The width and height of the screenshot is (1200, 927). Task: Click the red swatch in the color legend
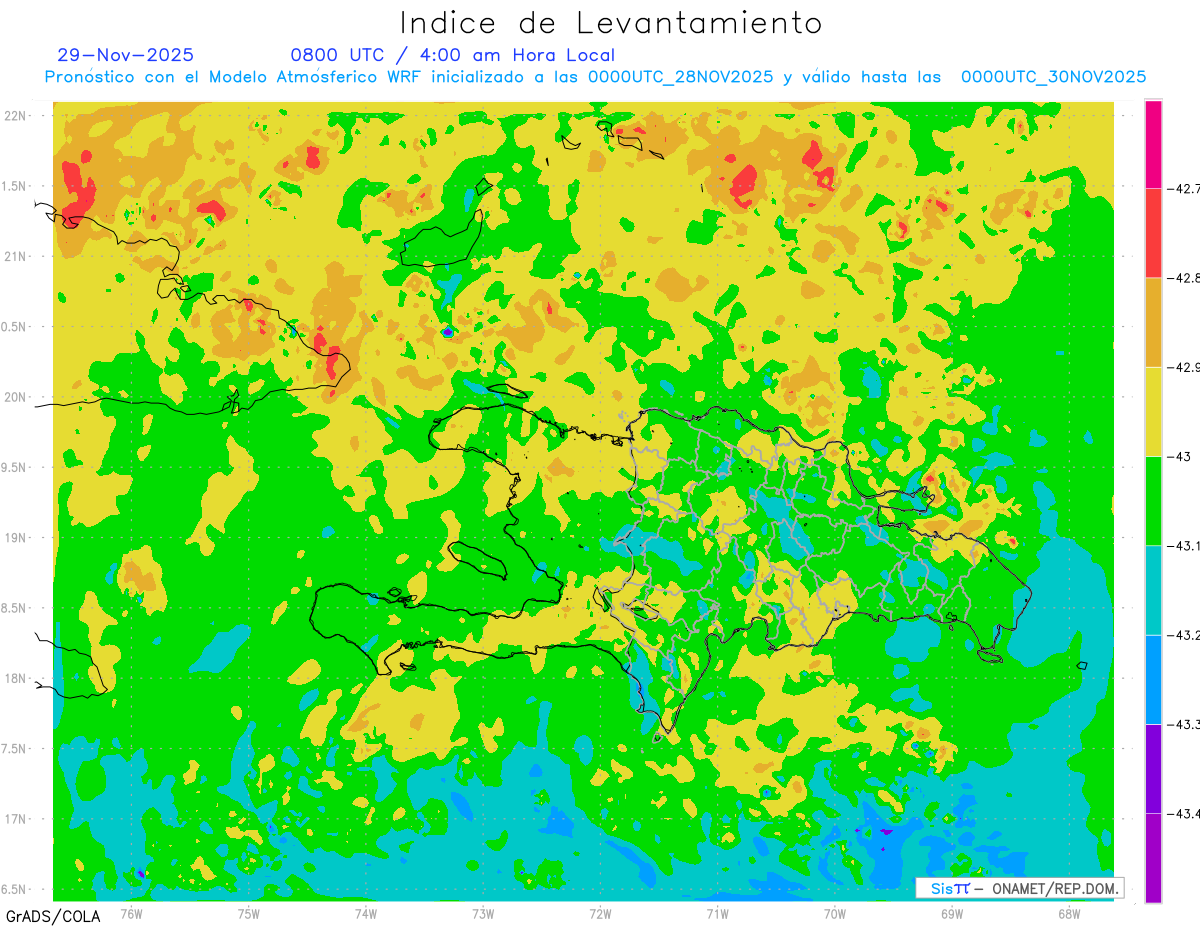(x=1153, y=232)
